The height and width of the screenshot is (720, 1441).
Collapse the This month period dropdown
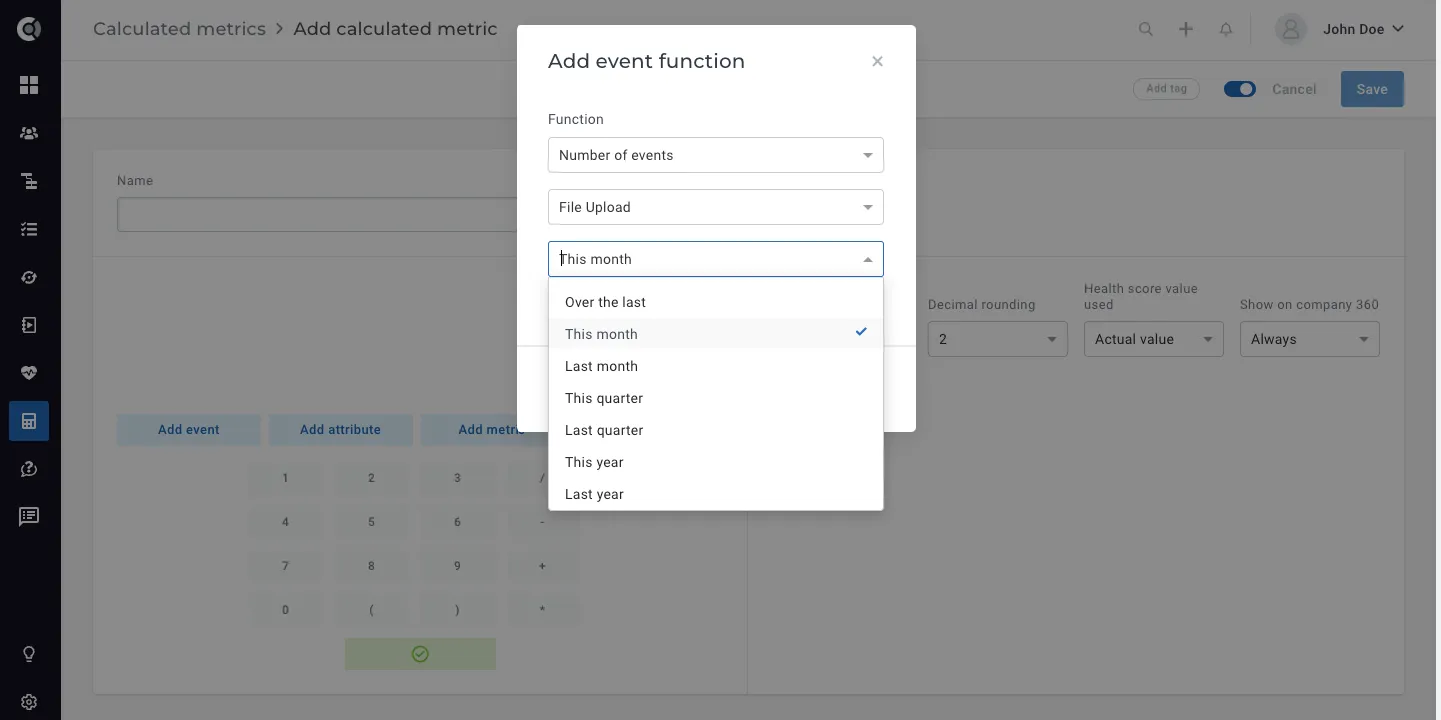(716, 259)
